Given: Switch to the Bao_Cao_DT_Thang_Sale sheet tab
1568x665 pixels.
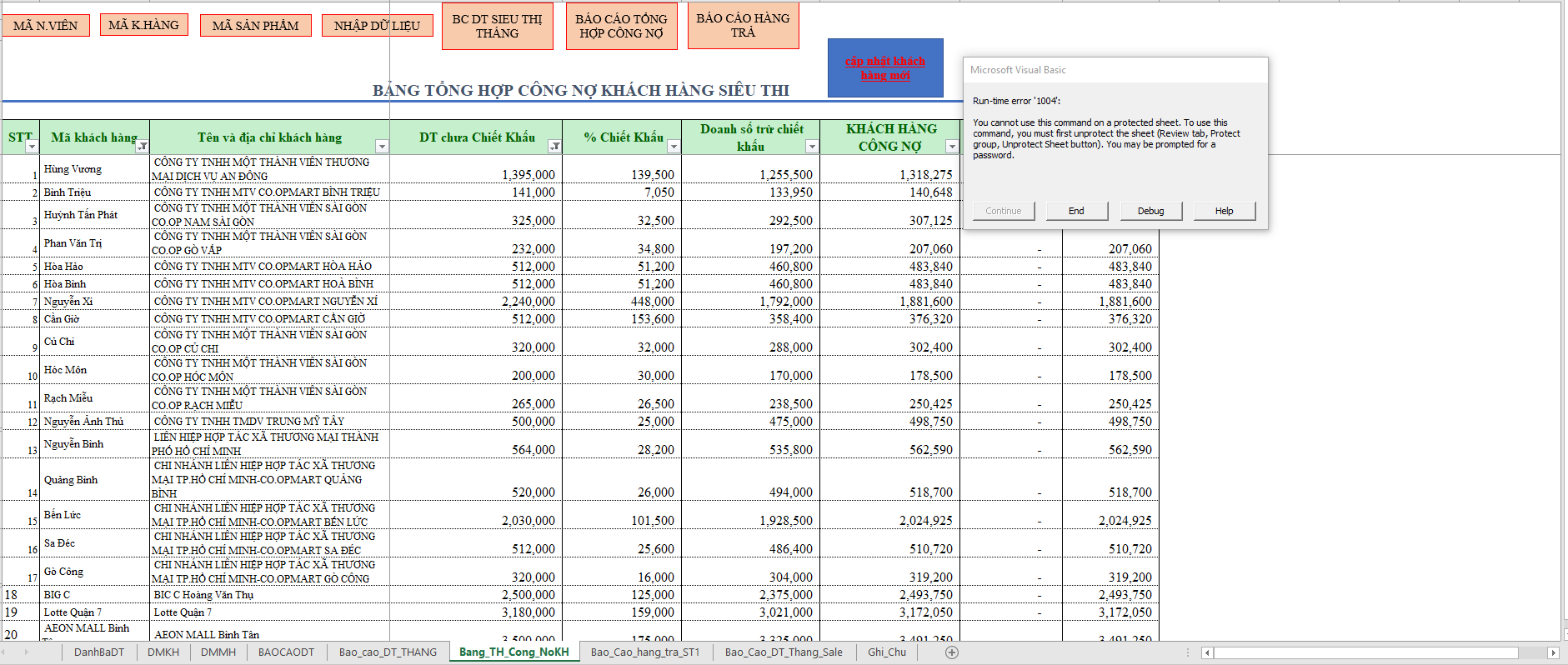Looking at the screenshot, I should [784, 652].
